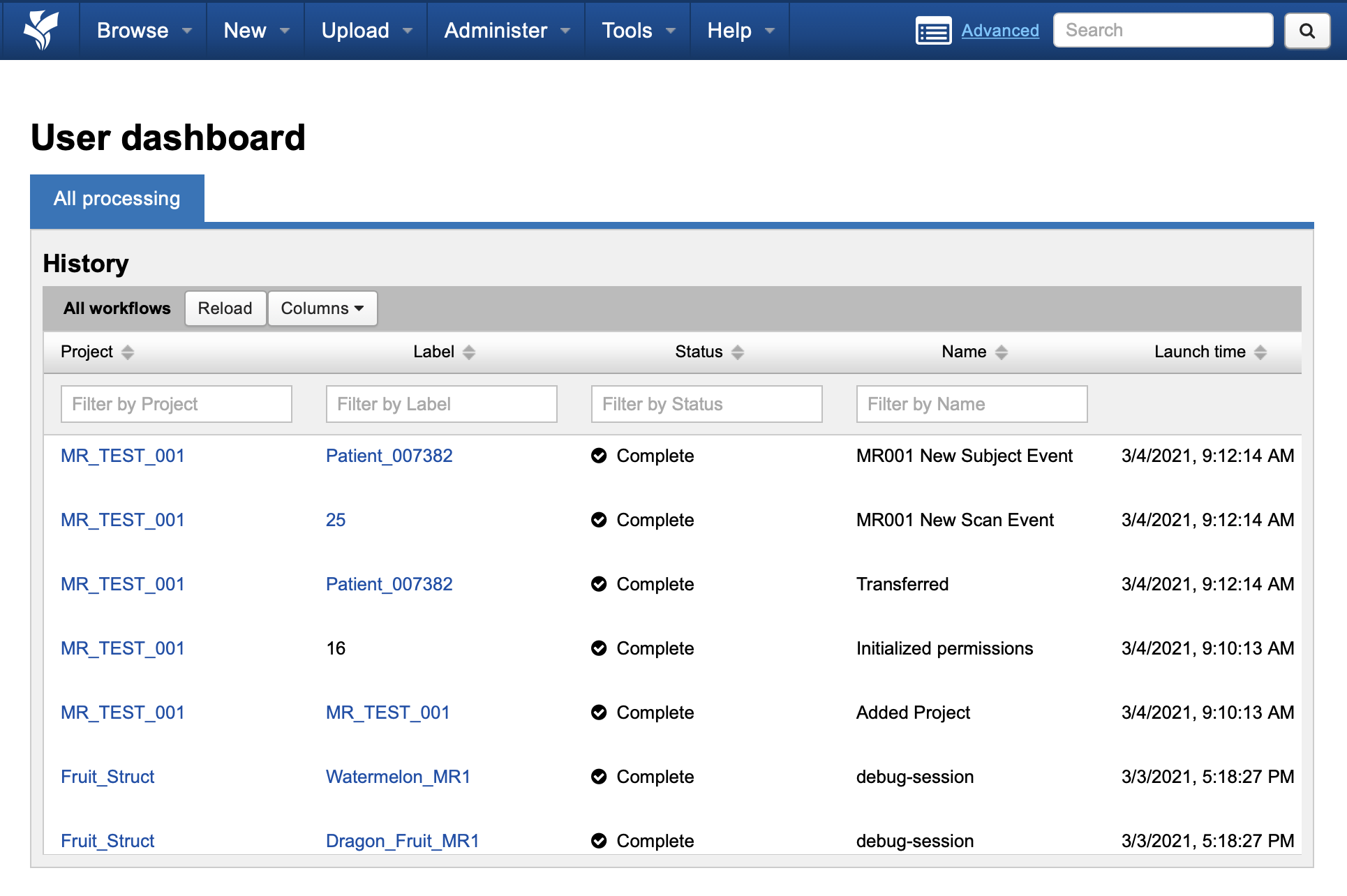Select the All processing tab

point(117,199)
